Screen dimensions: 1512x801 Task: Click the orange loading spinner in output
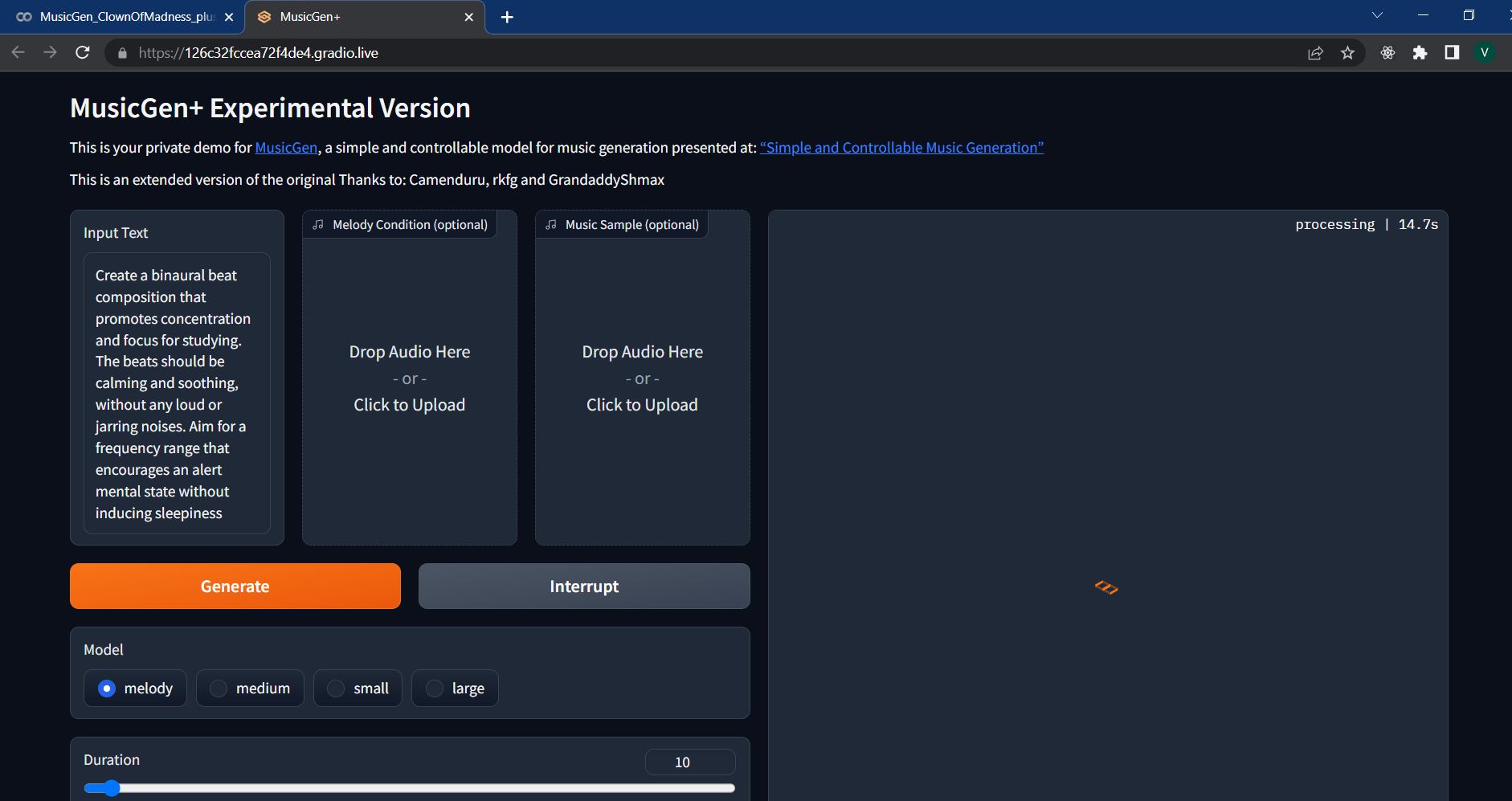1106,587
